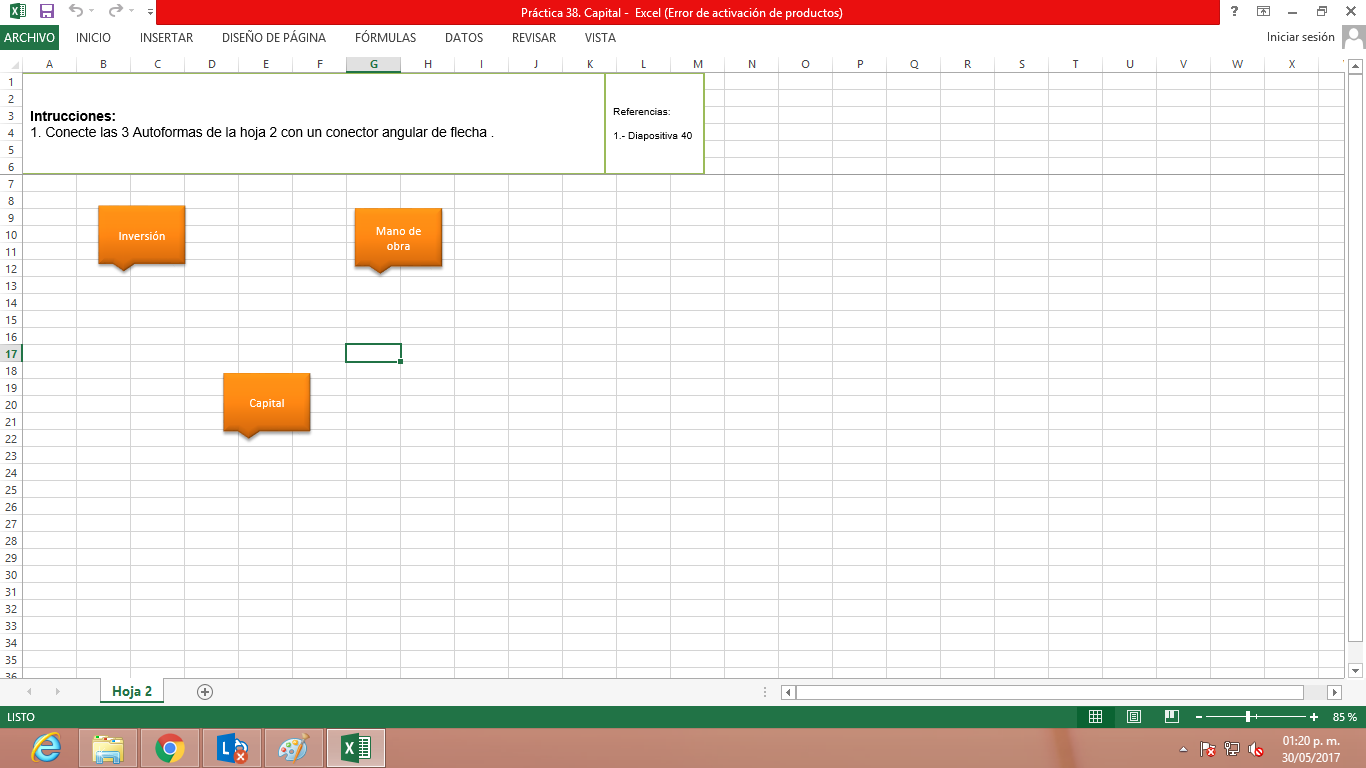Screen dimensions: 1366x768
Task: Select the Hoja 2 sheet tab
Action: tap(132, 691)
